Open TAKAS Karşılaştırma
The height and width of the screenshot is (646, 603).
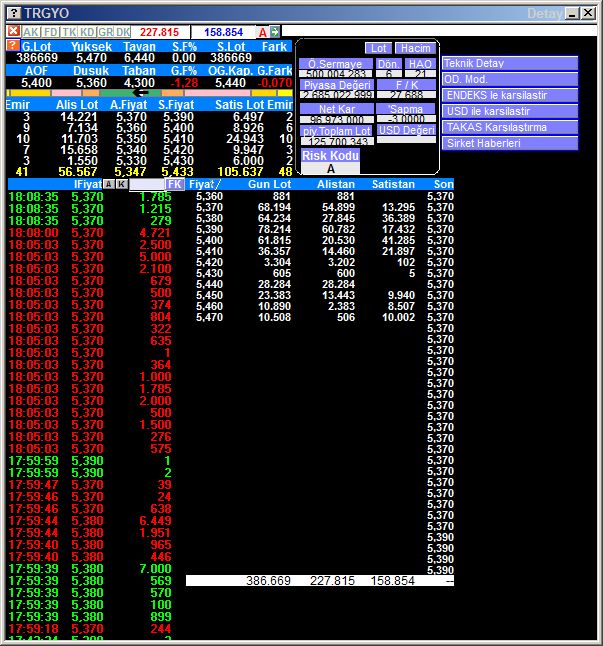click(x=510, y=127)
